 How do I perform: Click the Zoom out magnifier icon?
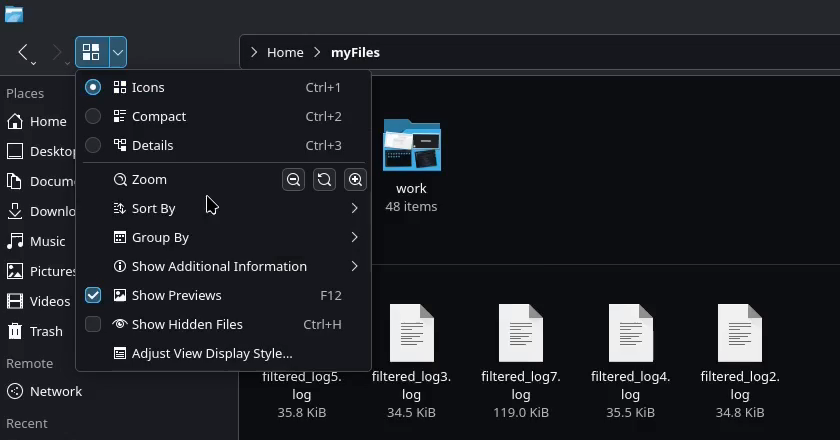[x=294, y=180]
